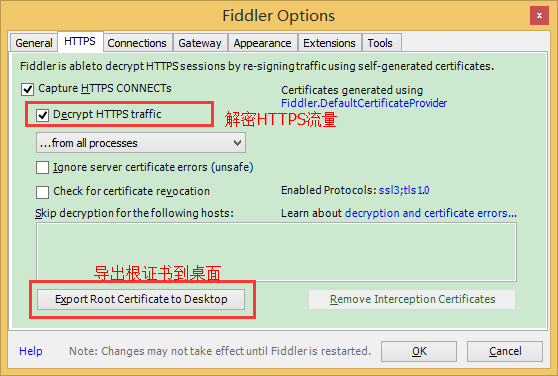This screenshot has width=558, height=376.
Task: Toggle Capture HTTPS CONNECTs checkbox
Action: [28, 89]
